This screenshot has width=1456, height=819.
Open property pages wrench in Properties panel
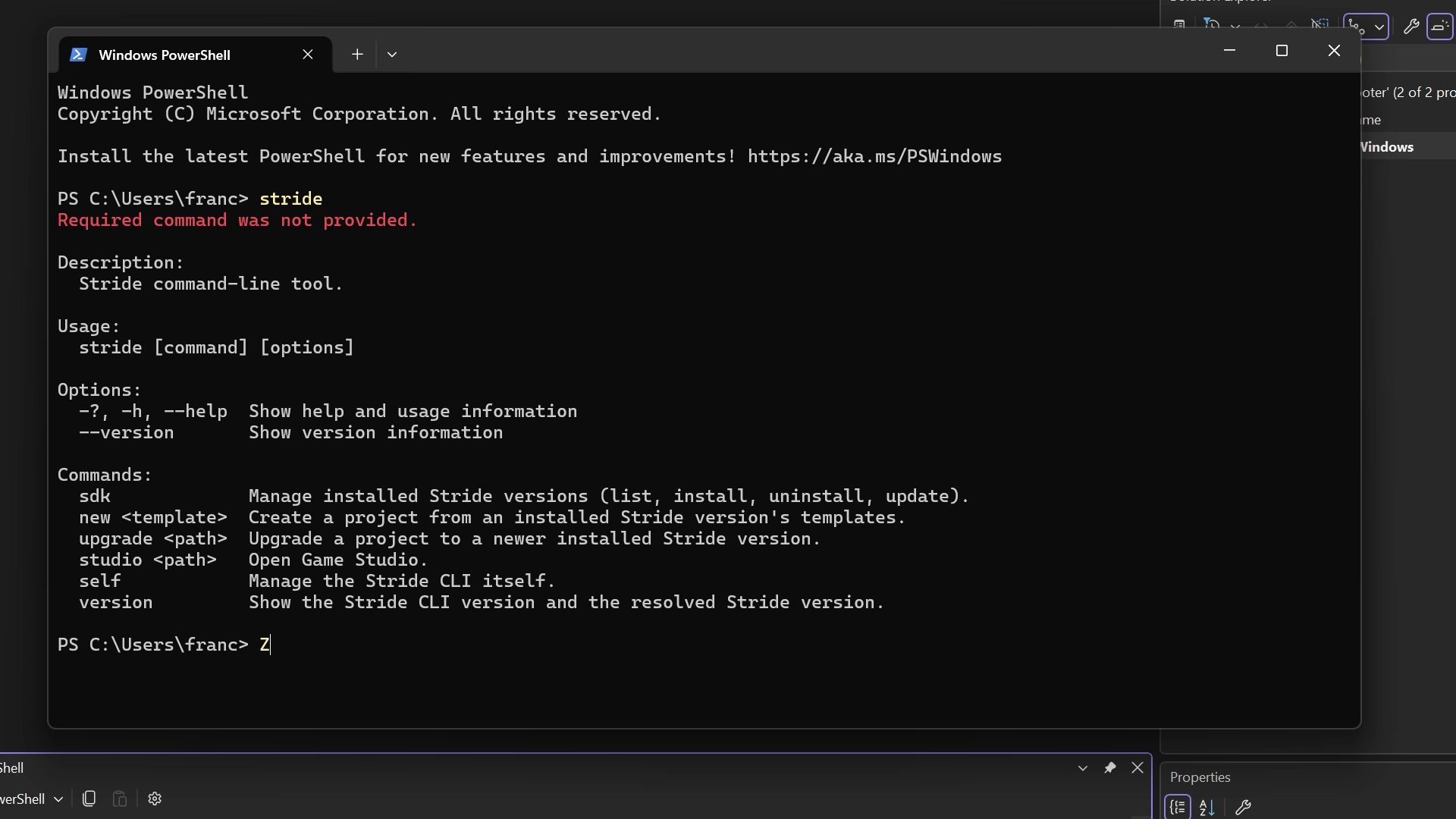(1243, 808)
